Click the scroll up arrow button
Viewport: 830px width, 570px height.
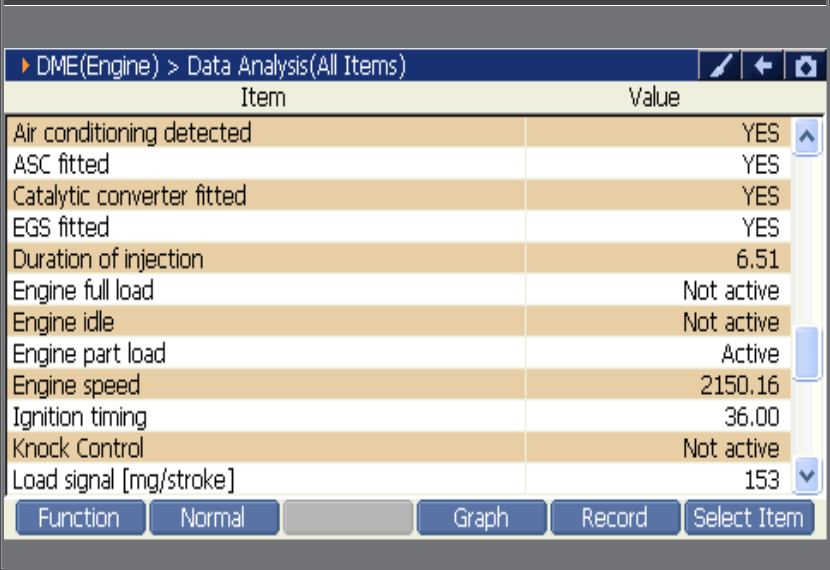click(x=807, y=137)
